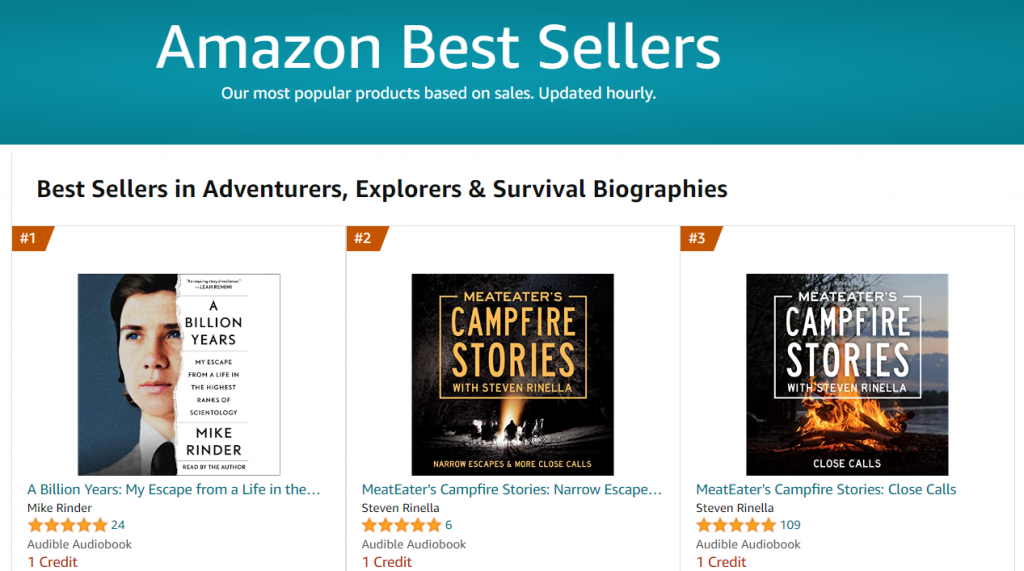Open the 6 reviews count link
Screen dimensions: 1024x571
[x=449, y=525]
